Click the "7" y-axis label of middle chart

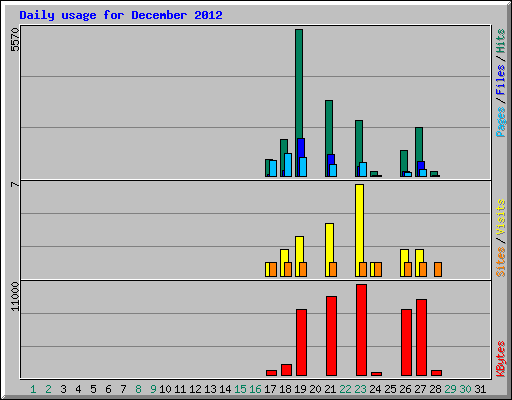pyautogui.click(x=15, y=184)
